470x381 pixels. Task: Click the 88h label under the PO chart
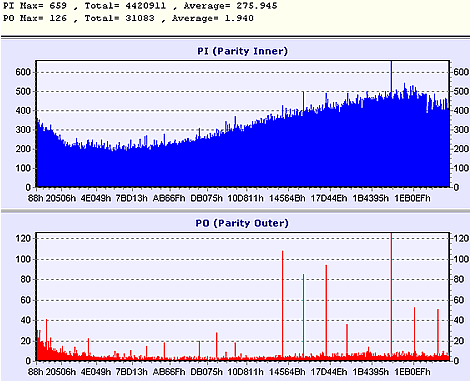click(x=36, y=371)
